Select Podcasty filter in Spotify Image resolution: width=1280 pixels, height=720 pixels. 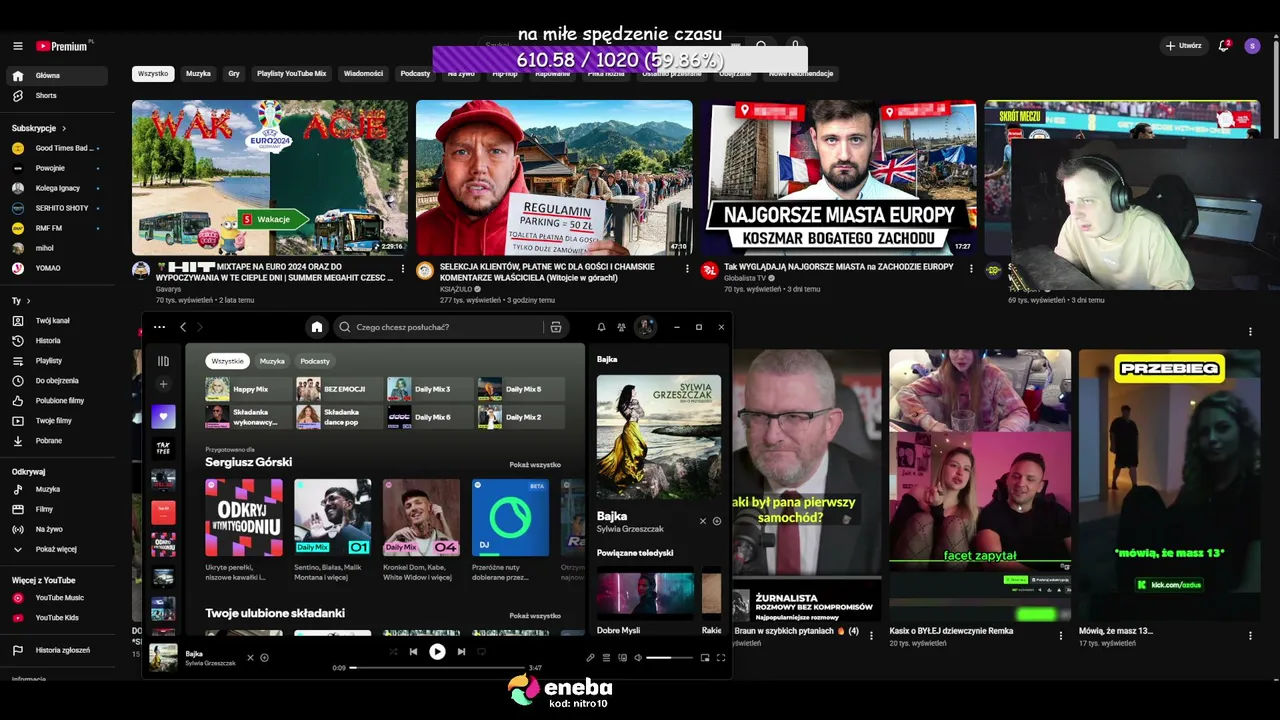tap(315, 361)
